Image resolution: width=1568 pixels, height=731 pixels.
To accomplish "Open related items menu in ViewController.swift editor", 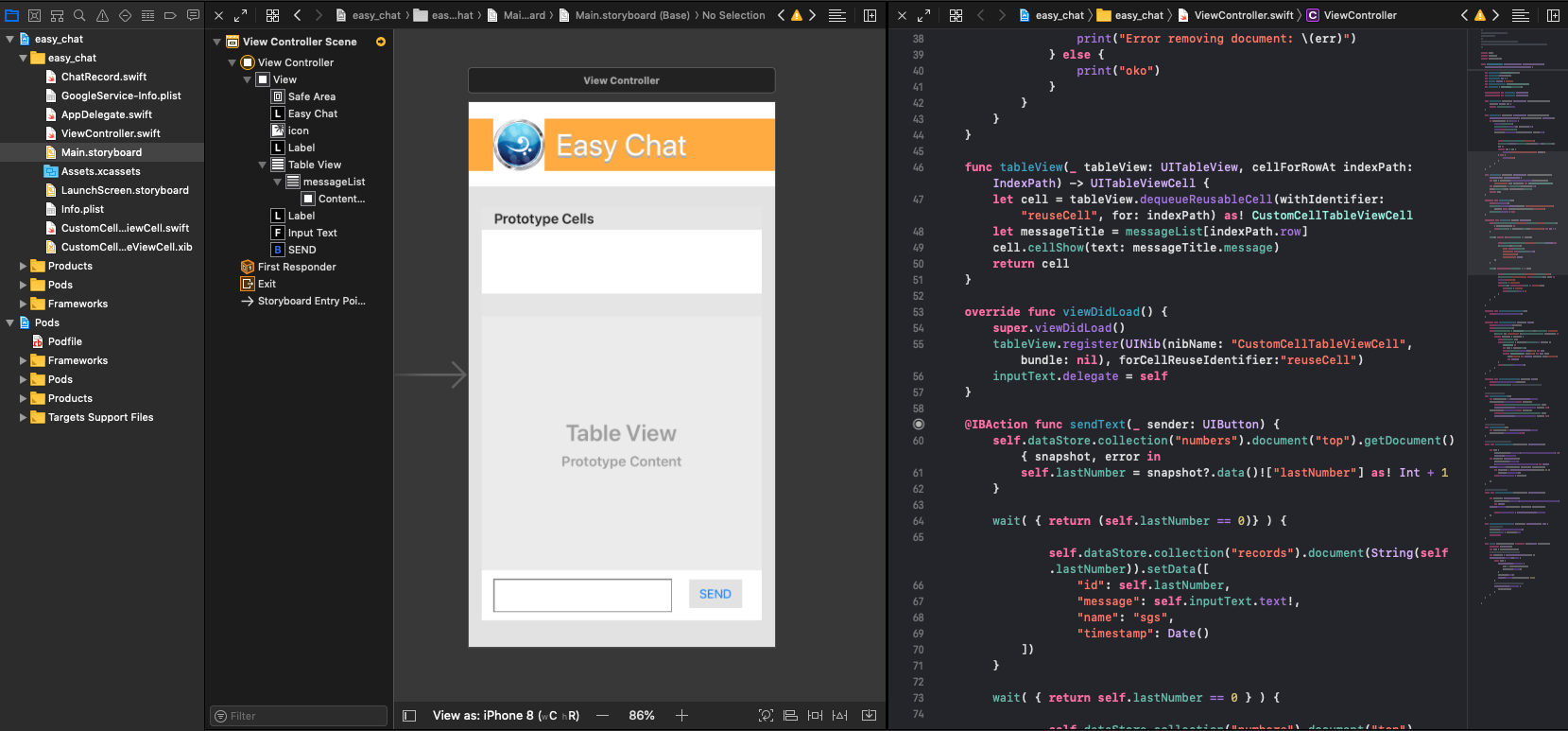I will [x=956, y=15].
